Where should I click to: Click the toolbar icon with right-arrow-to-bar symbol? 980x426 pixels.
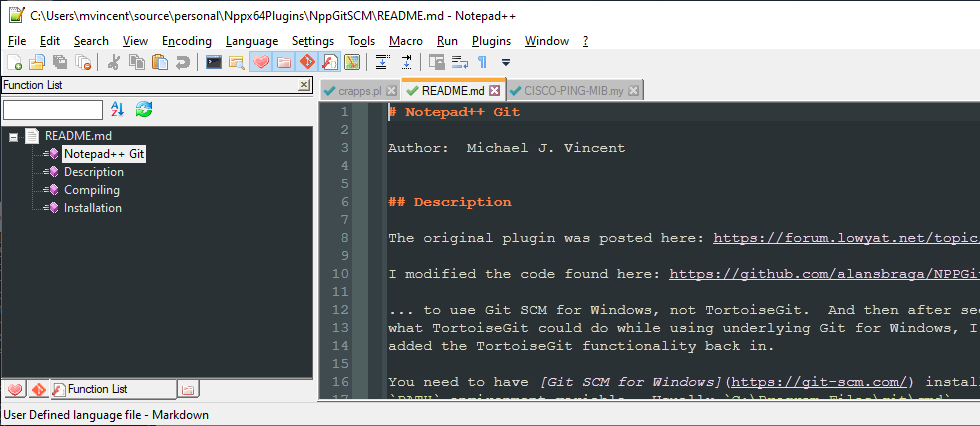click(406, 62)
